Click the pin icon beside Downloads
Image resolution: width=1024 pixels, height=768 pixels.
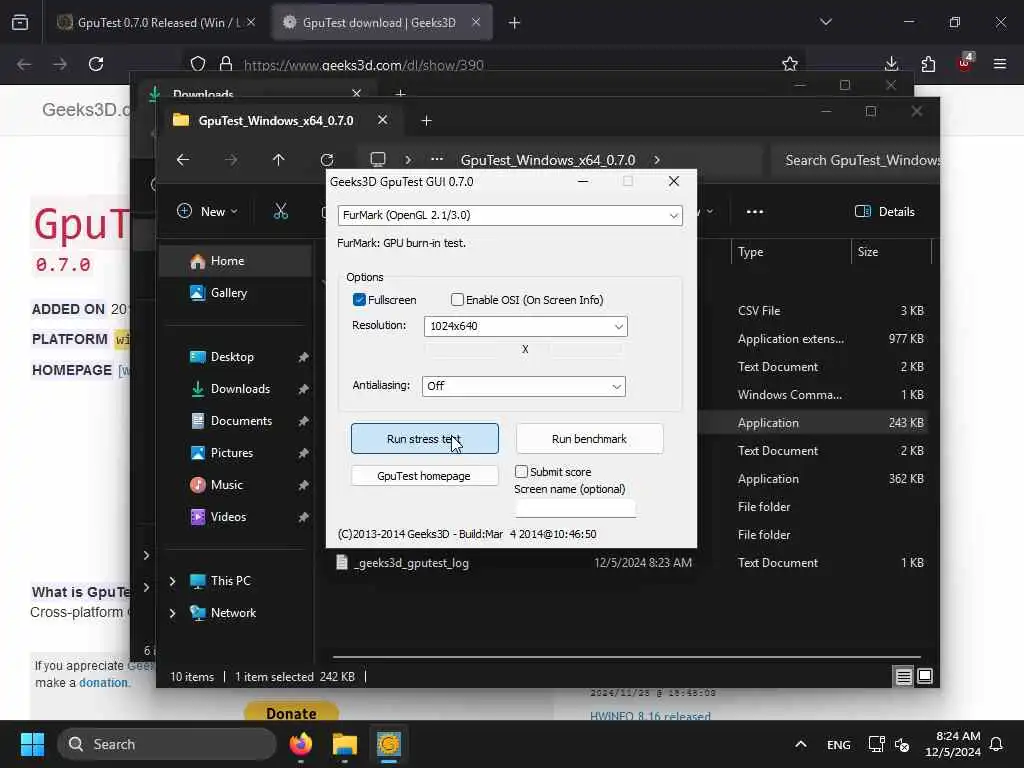coord(303,389)
